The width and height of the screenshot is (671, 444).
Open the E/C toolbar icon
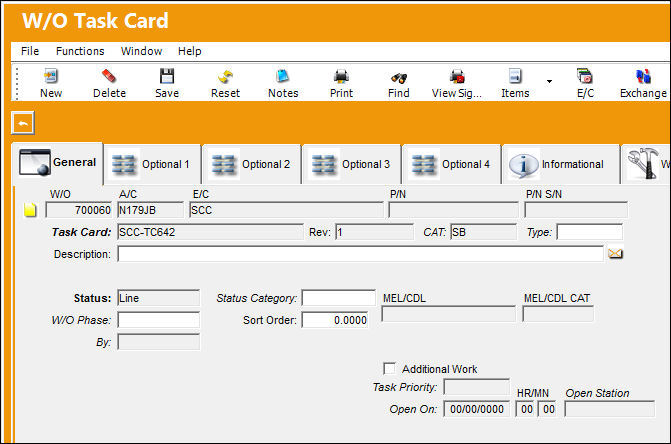pos(585,77)
